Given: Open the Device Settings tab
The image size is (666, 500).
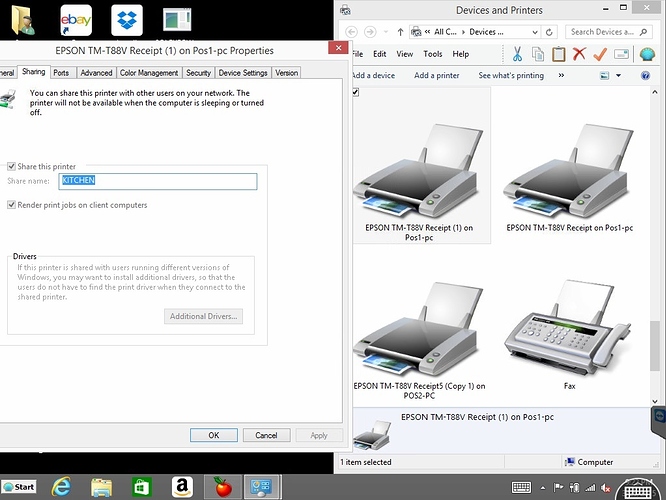Looking at the screenshot, I should 243,73.
